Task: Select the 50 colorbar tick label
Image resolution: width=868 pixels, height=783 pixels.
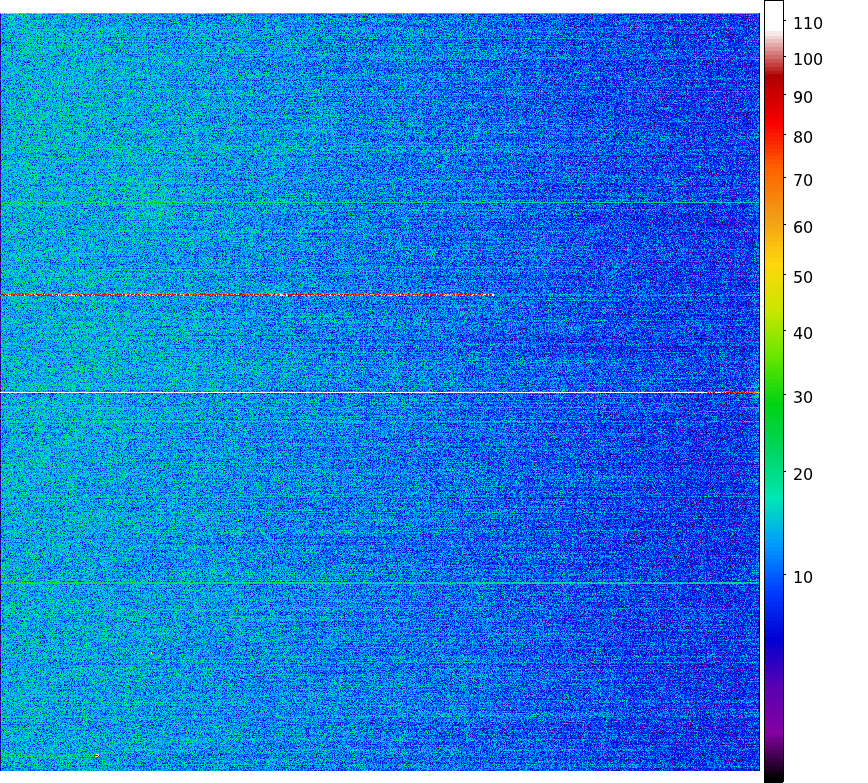Action: [803, 277]
